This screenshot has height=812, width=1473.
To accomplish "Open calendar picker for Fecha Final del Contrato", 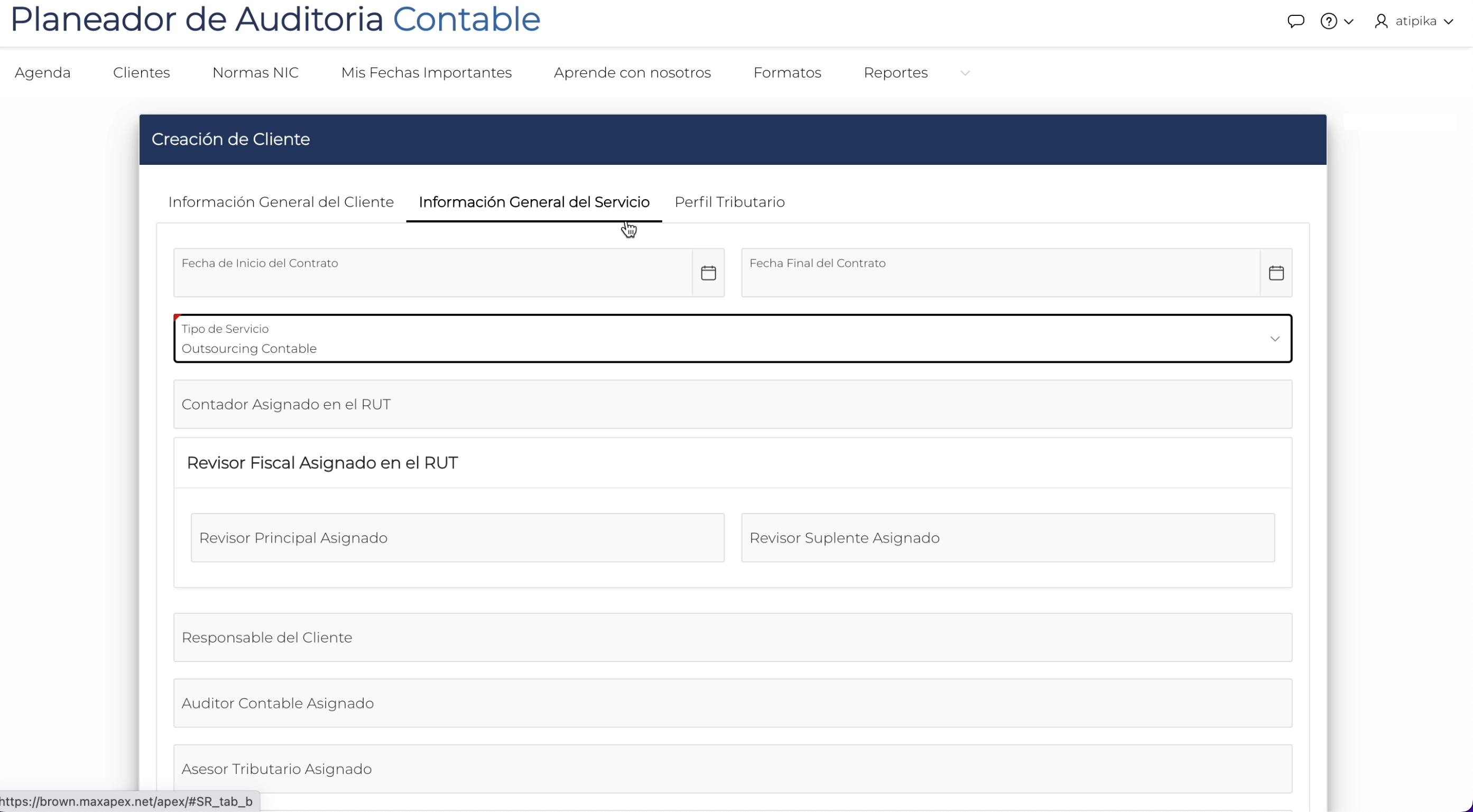I will 1276,273.
